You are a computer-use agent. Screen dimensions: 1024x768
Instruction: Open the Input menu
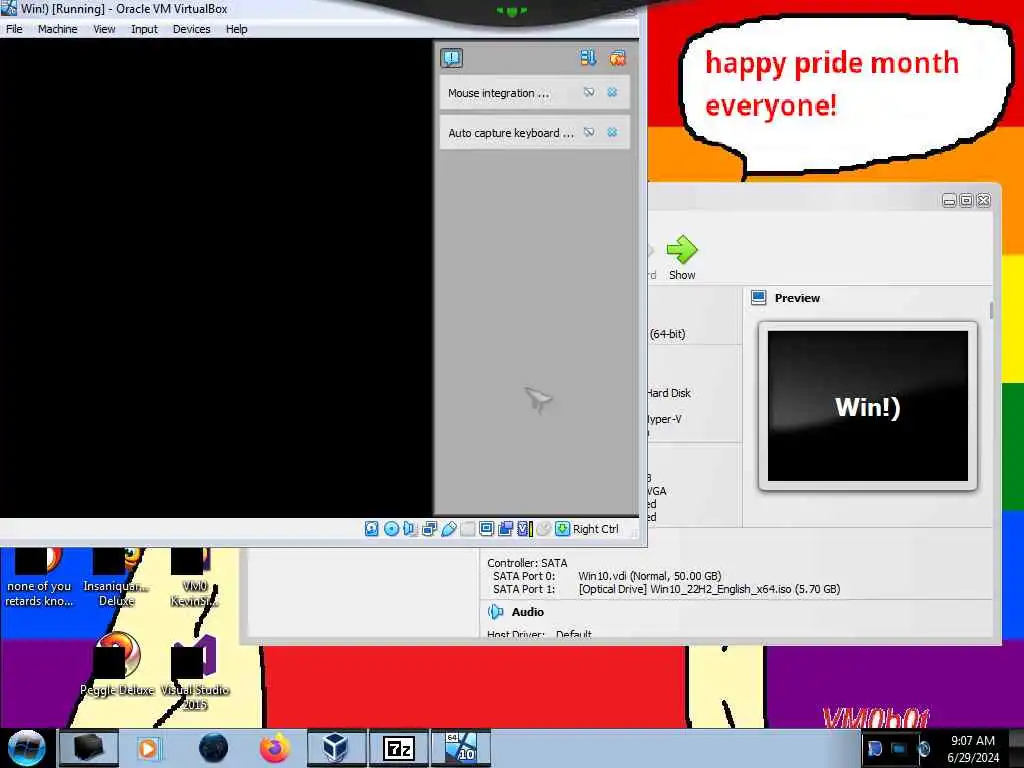144,29
